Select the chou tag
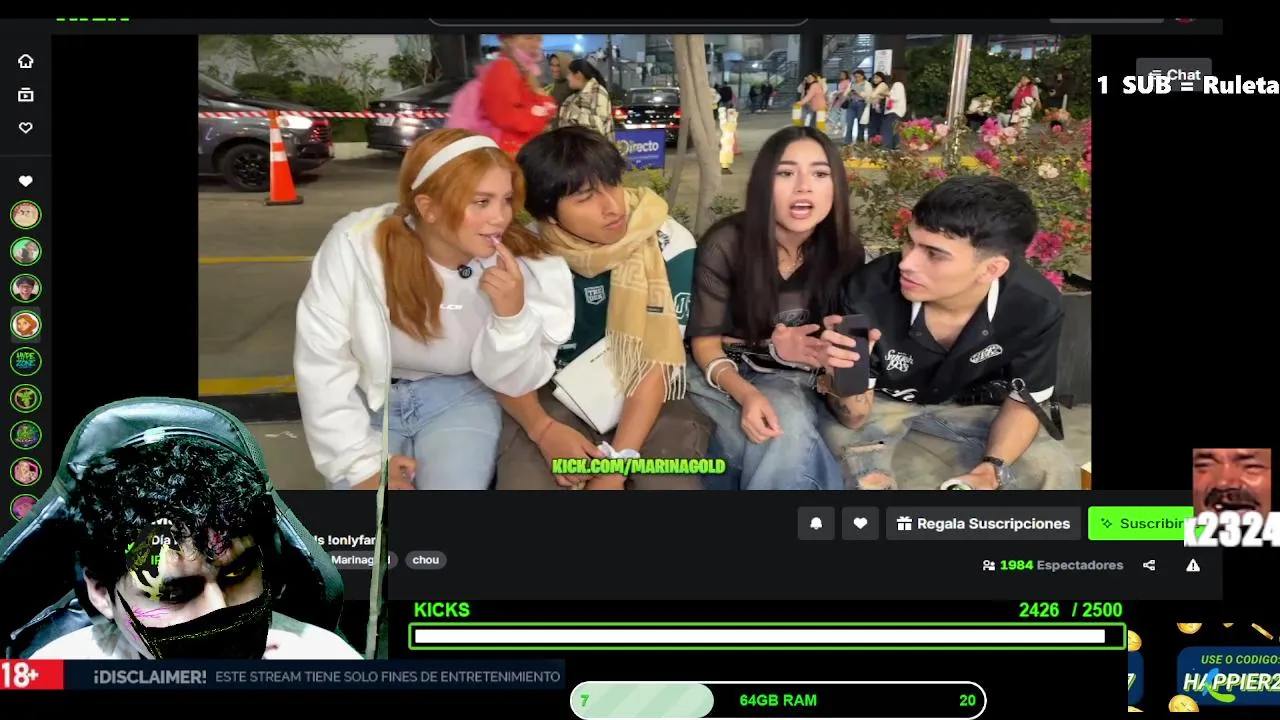1280x720 pixels. (x=426, y=560)
